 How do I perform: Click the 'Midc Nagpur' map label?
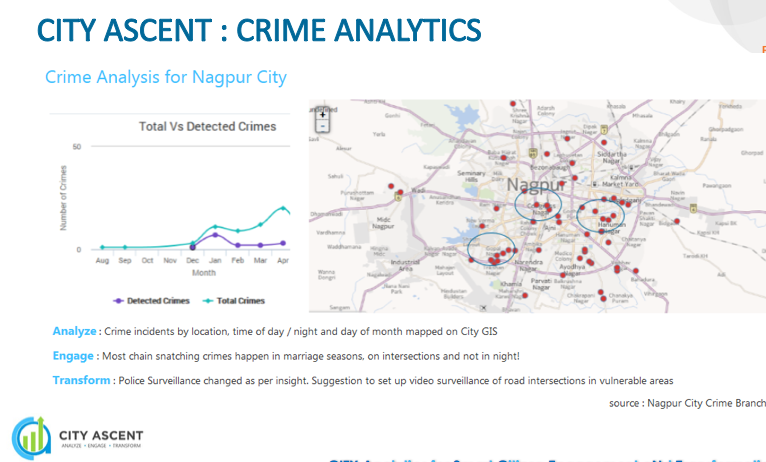(383, 223)
